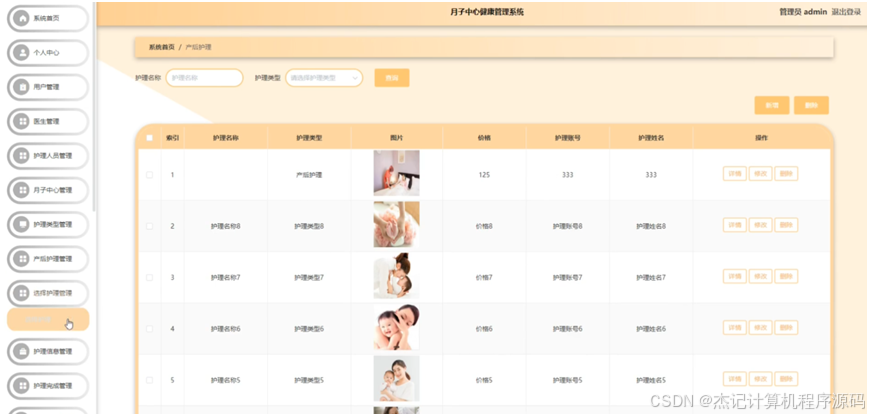Check the checkbox for 护理名称6 row
869x416 pixels.
coord(149,328)
